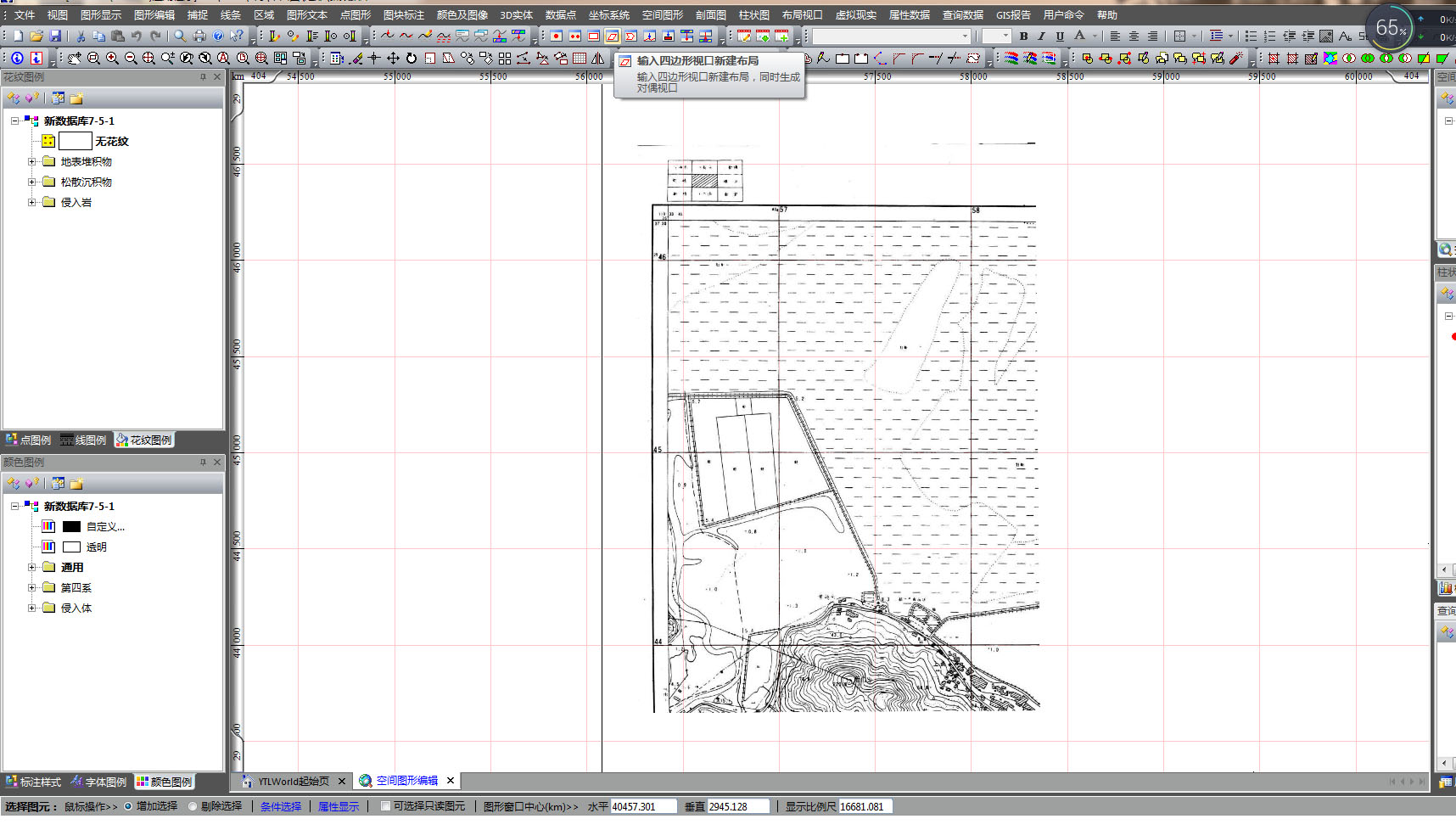Viewport: 1456px width, 830px height.
Task: Toggle Italic text formatting
Action: coord(1042,36)
